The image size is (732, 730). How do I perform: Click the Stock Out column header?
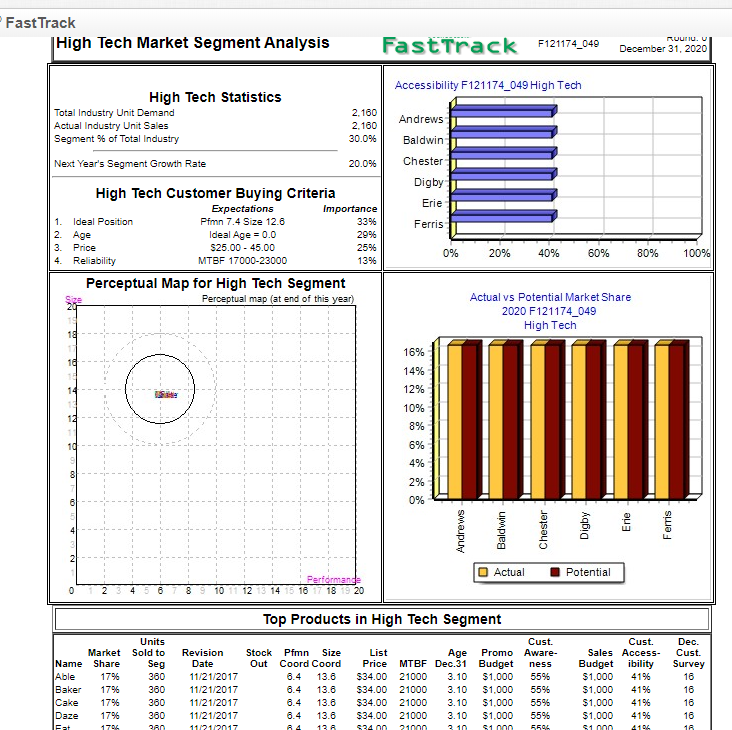259,658
